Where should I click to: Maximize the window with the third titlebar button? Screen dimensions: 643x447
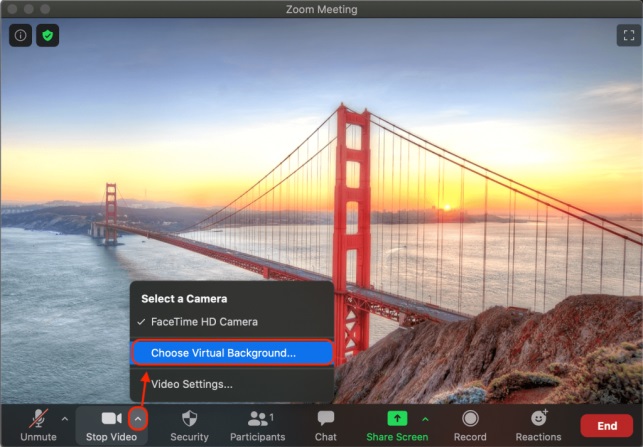45,9
